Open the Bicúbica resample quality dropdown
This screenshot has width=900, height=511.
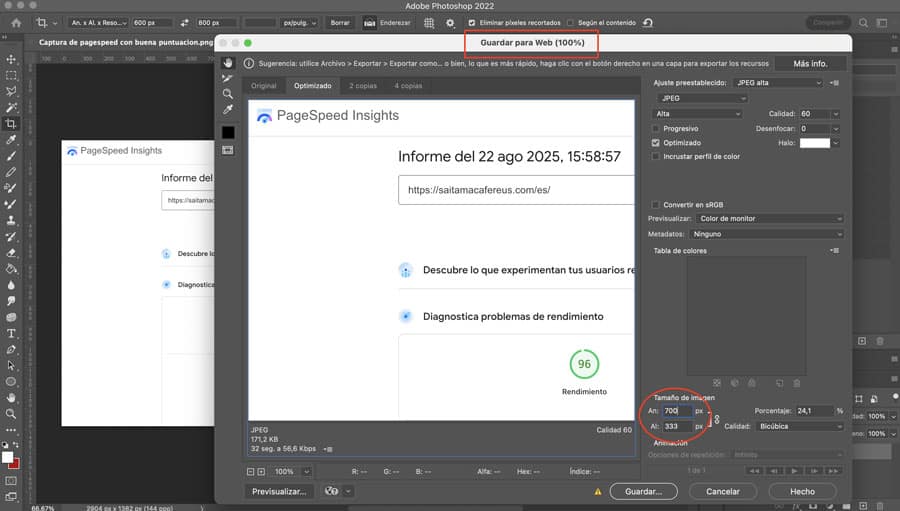[x=800, y=427]
